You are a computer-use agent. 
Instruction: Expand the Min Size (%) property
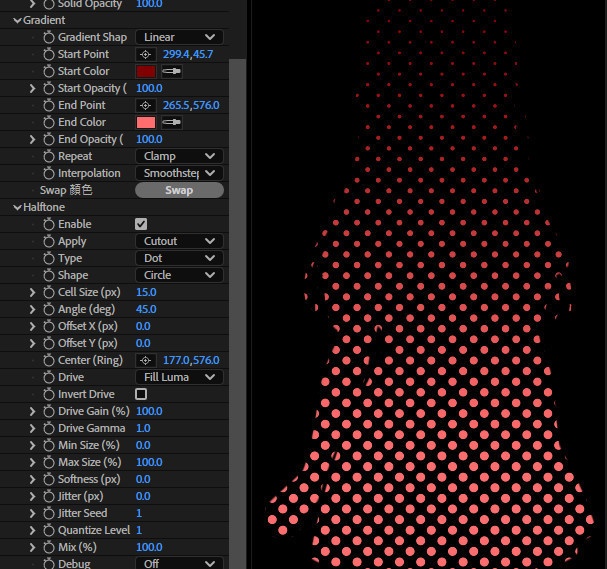click(33, 446)
